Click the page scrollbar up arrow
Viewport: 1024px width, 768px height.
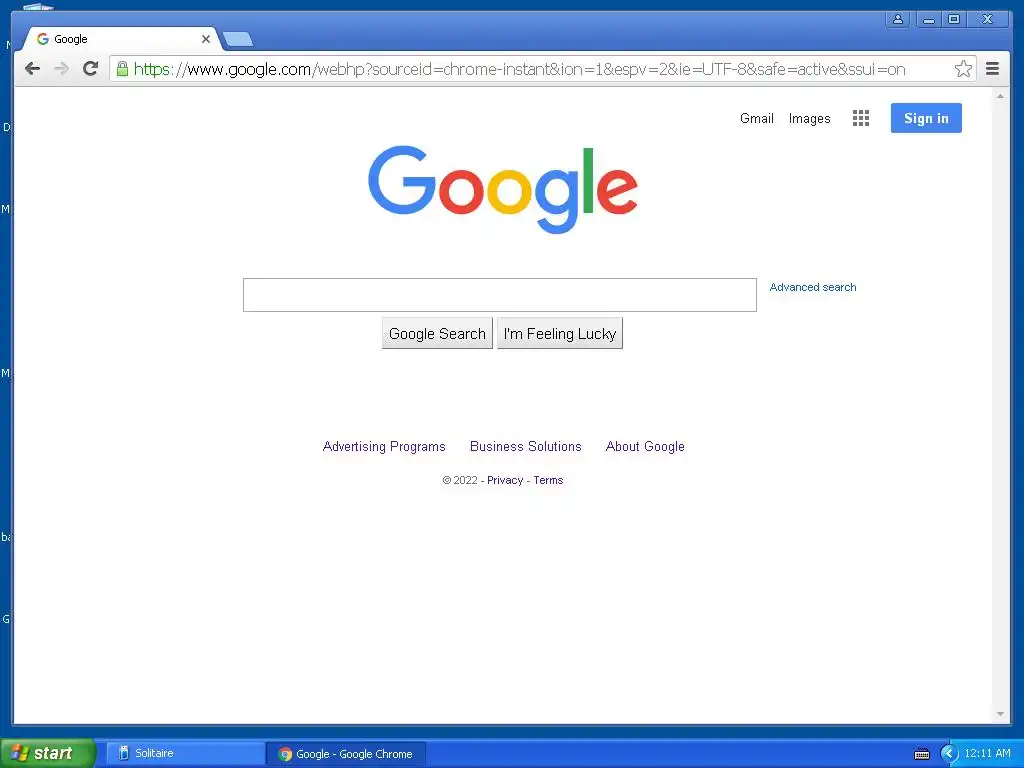click(1000, 96)
